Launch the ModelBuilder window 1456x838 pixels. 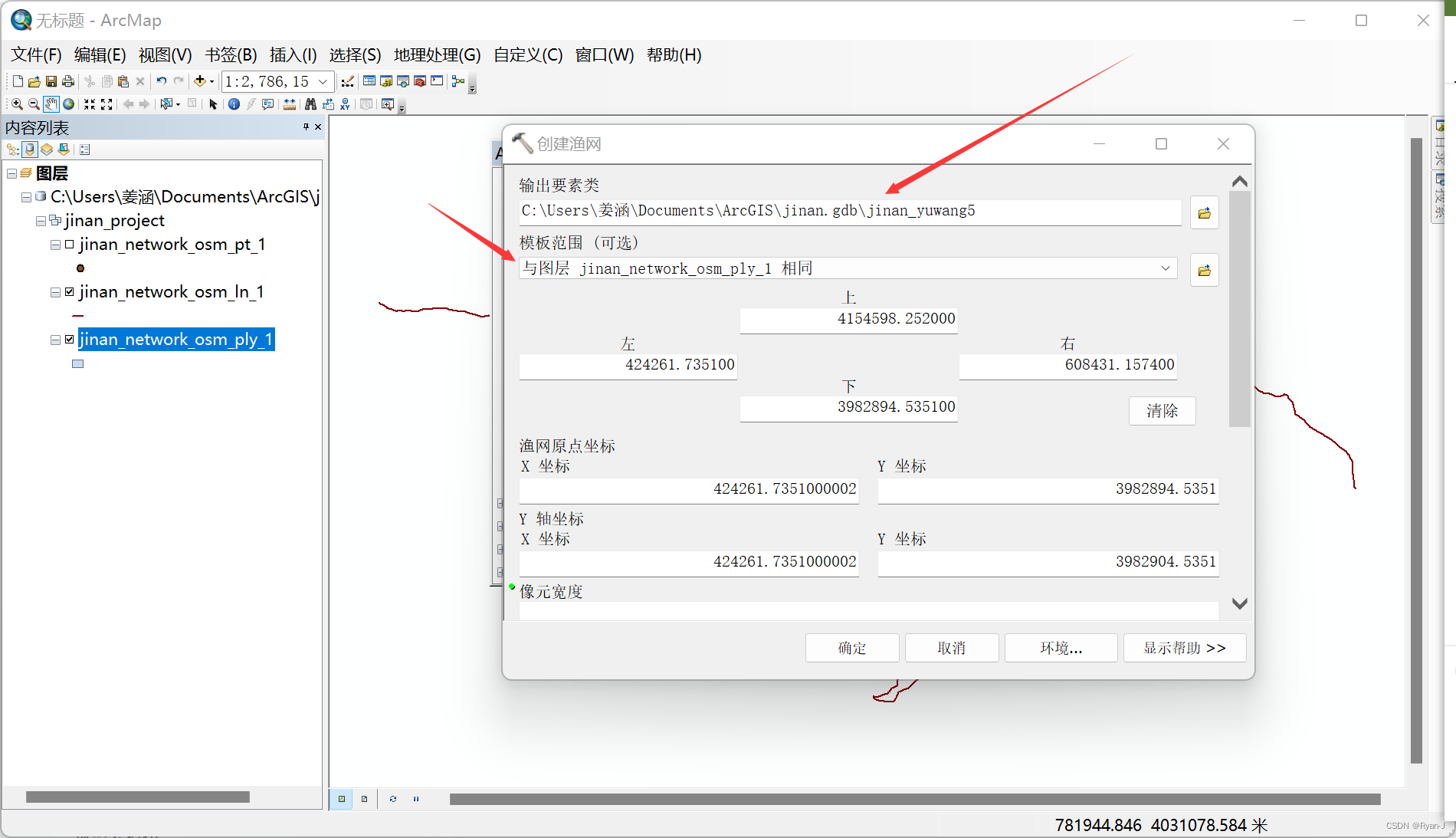tap(458, 81)
